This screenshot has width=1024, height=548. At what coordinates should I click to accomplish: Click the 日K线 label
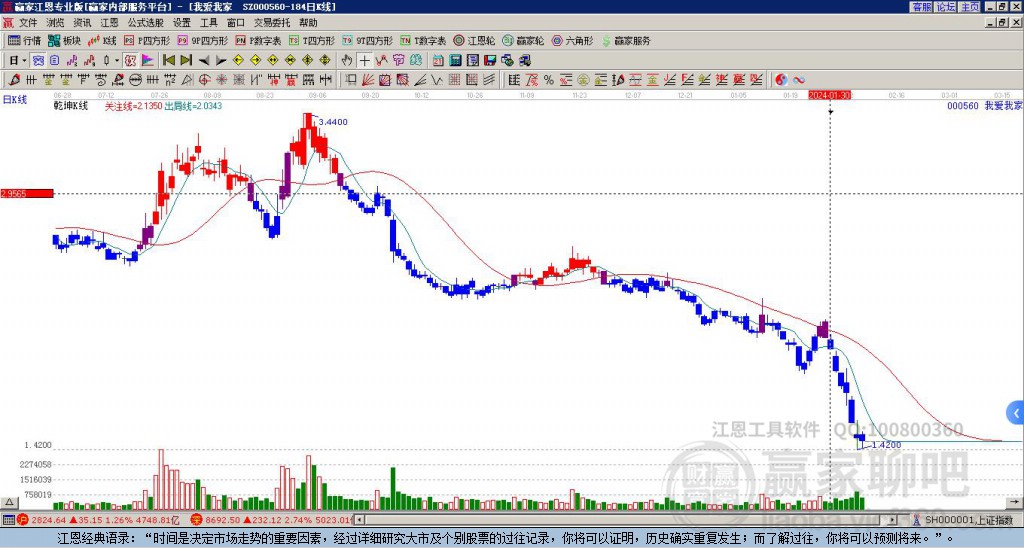pos(14,100)
